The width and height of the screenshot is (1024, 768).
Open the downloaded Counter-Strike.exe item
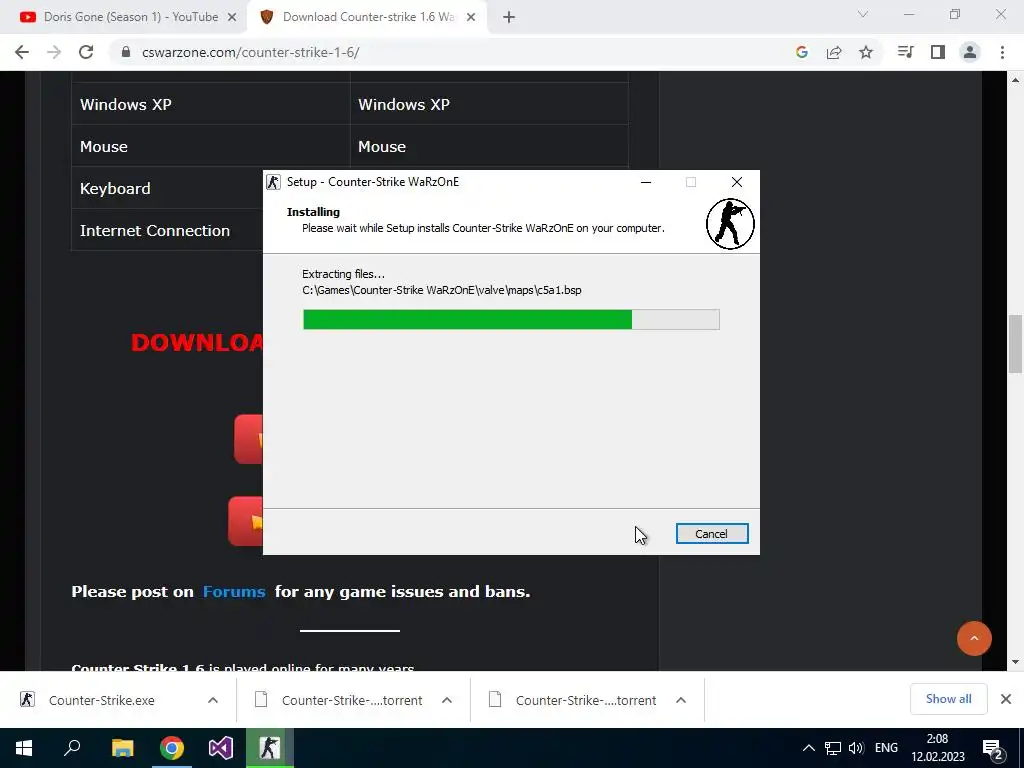tap(101, 700)
